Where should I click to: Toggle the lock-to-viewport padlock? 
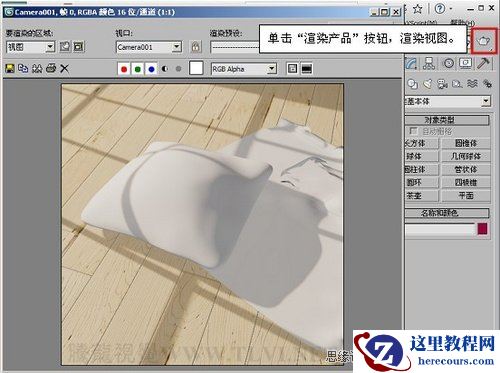coord(196,47)
